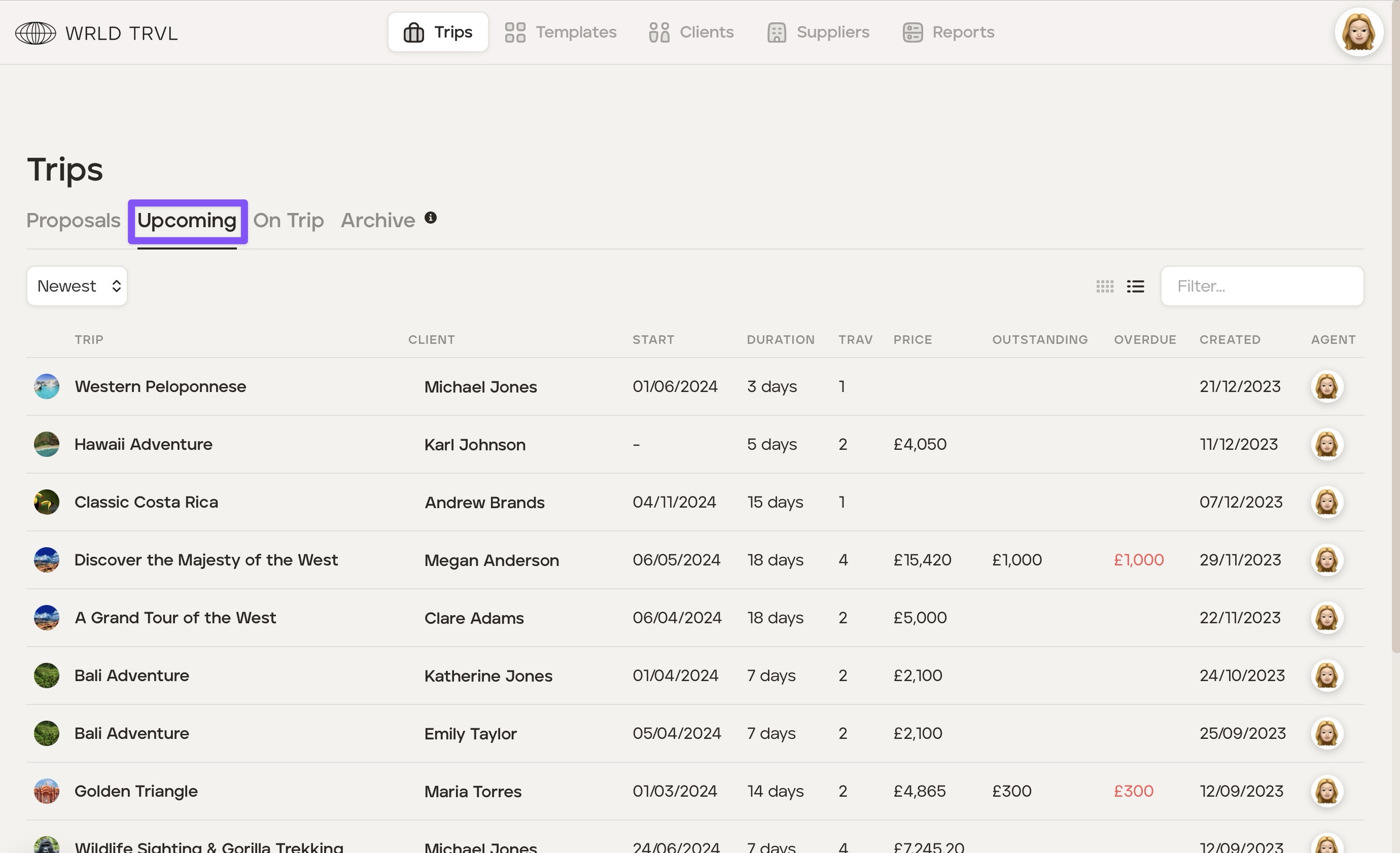Click the Filter input field
Viewport: 1400px width, 853px height.
(x=1262, y=286)
